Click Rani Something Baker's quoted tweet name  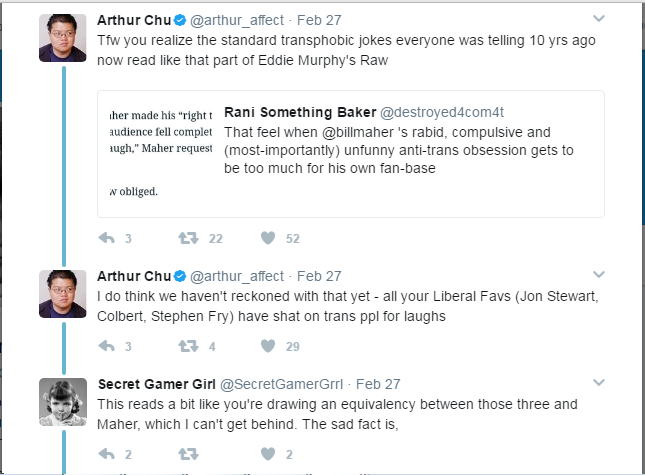pos(300,112)
